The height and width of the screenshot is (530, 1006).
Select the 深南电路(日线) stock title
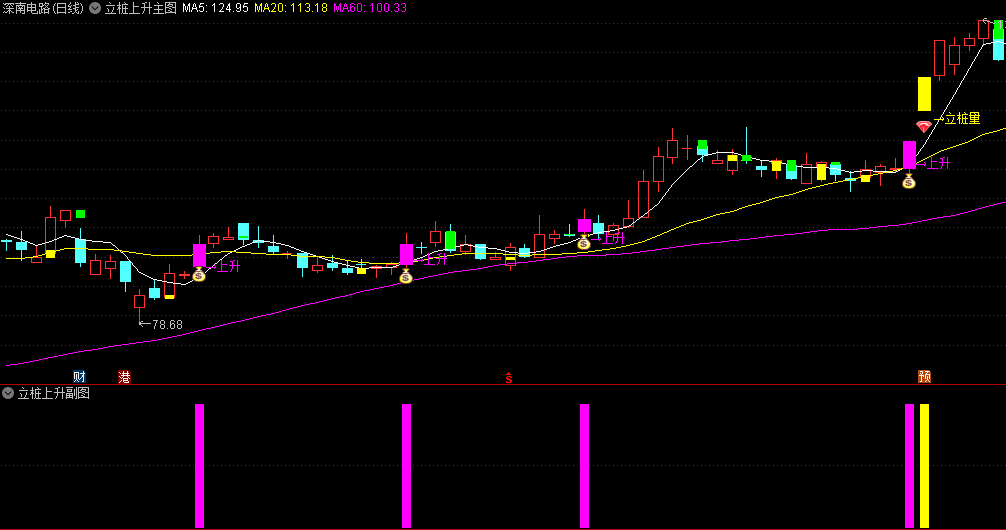pyautogui.click(x=43, y=8)
